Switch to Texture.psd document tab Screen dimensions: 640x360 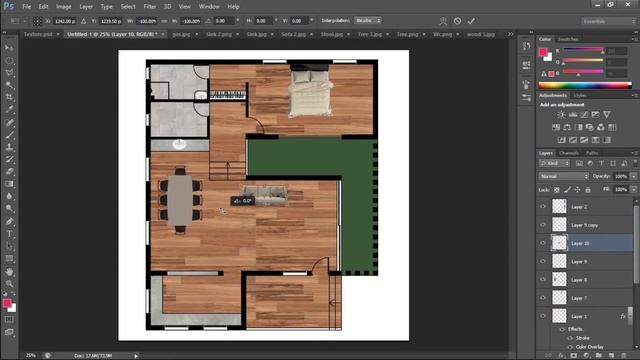38,34
